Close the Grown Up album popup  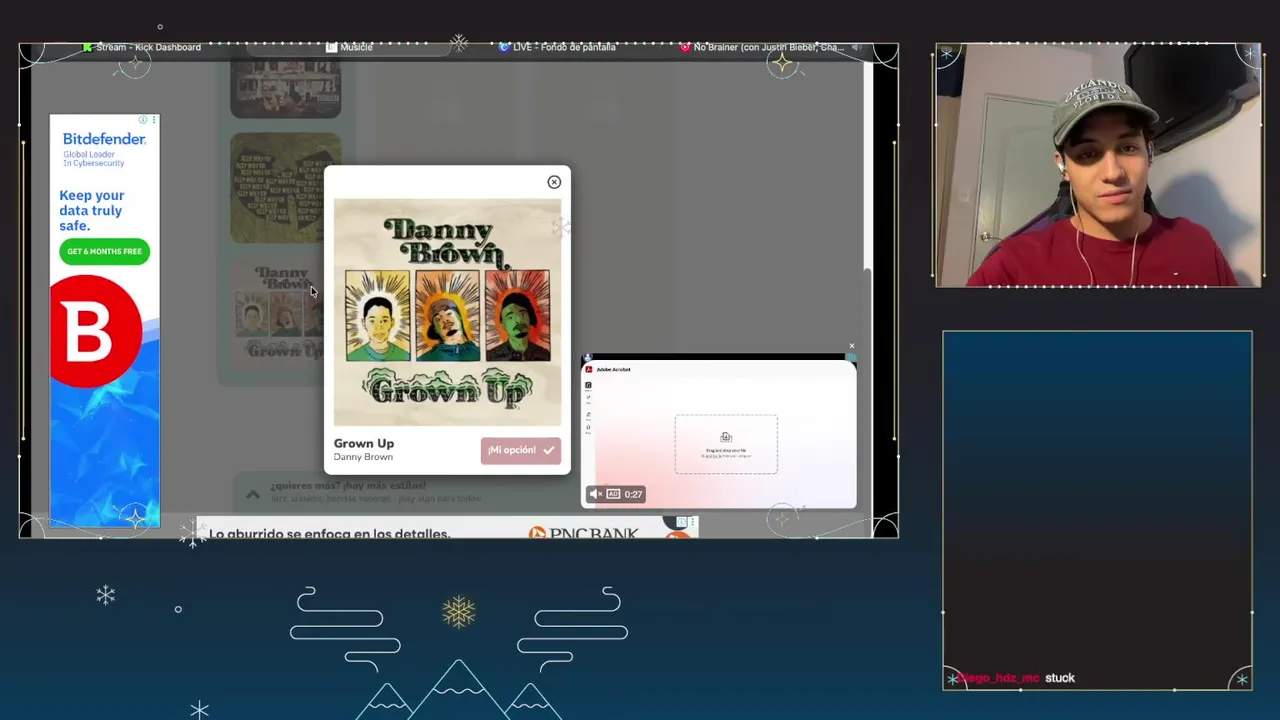(x=554, y=182)
